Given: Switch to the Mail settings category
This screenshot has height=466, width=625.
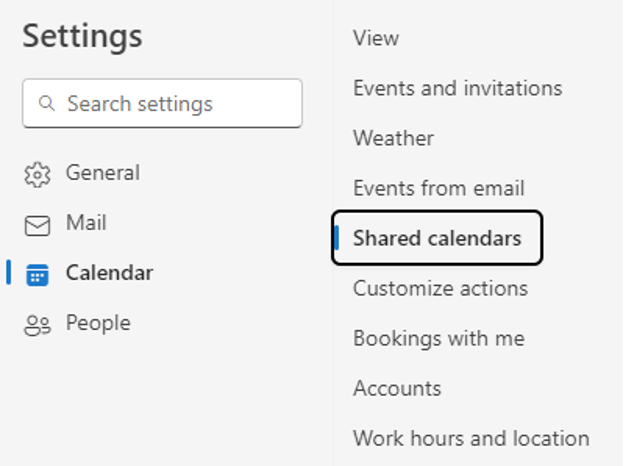Looking at the screenshot, I should (x=86, y=222).
